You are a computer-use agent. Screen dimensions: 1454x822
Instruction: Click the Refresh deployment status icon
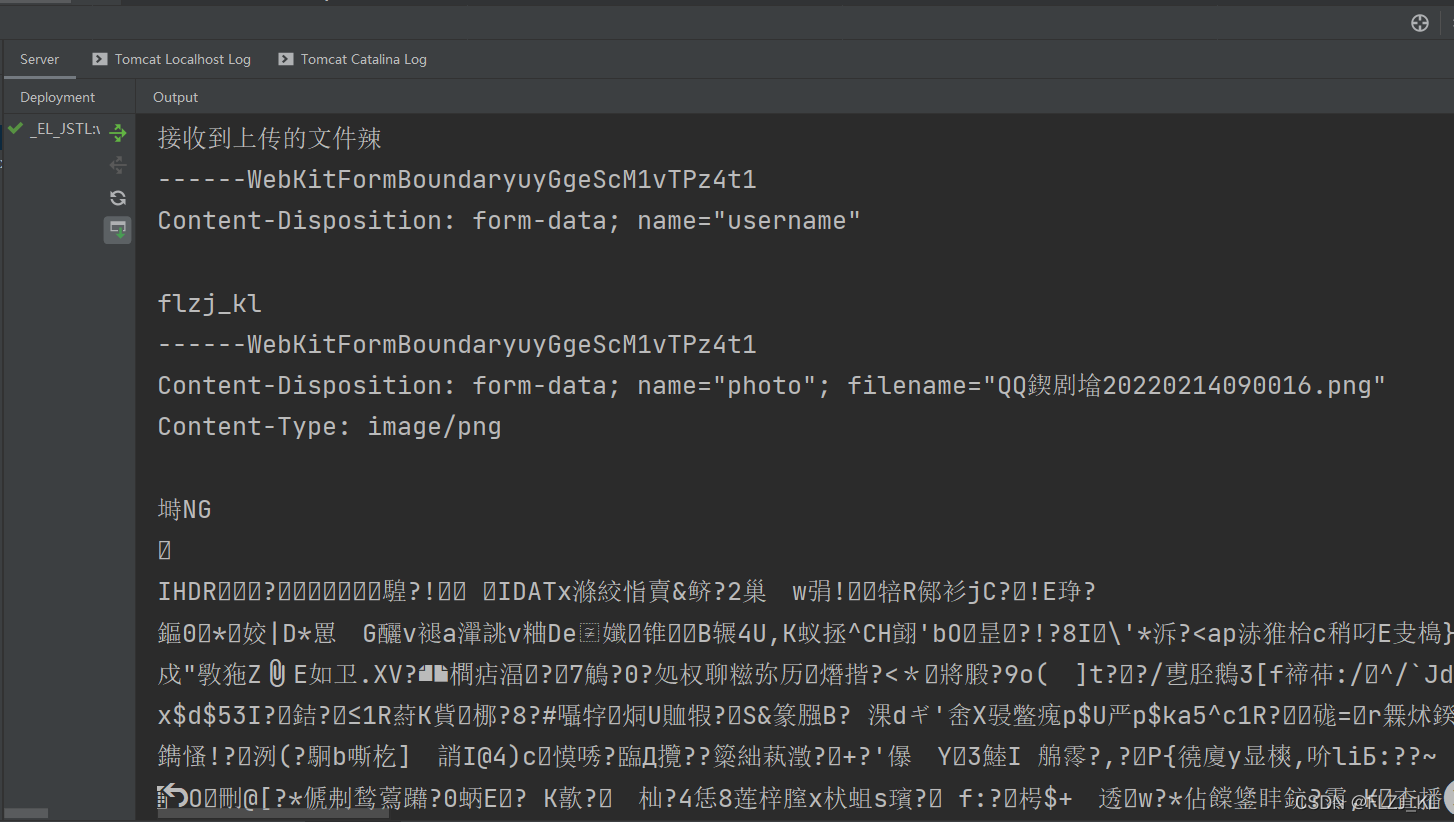pos(118,198)
